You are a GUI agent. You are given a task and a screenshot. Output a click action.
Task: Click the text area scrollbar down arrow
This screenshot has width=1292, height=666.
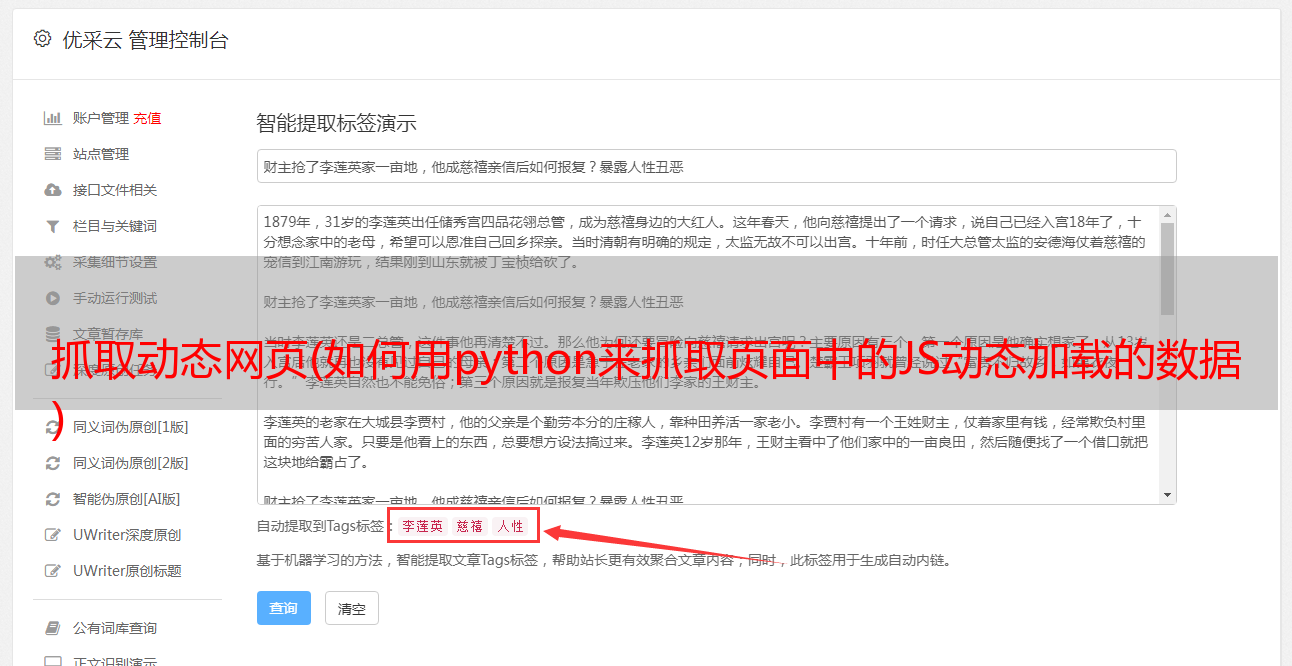1167,495
